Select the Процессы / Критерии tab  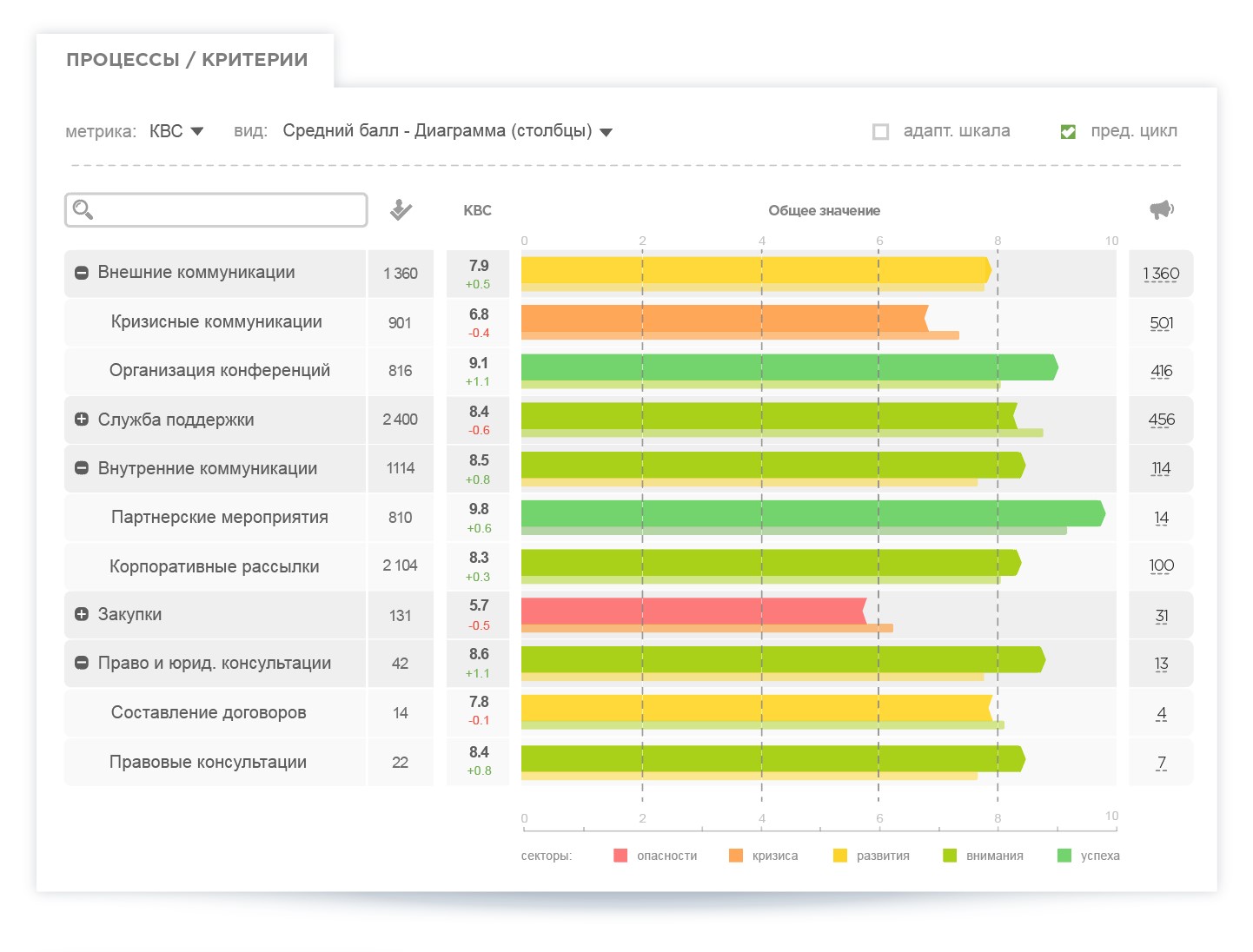(187, 60)
